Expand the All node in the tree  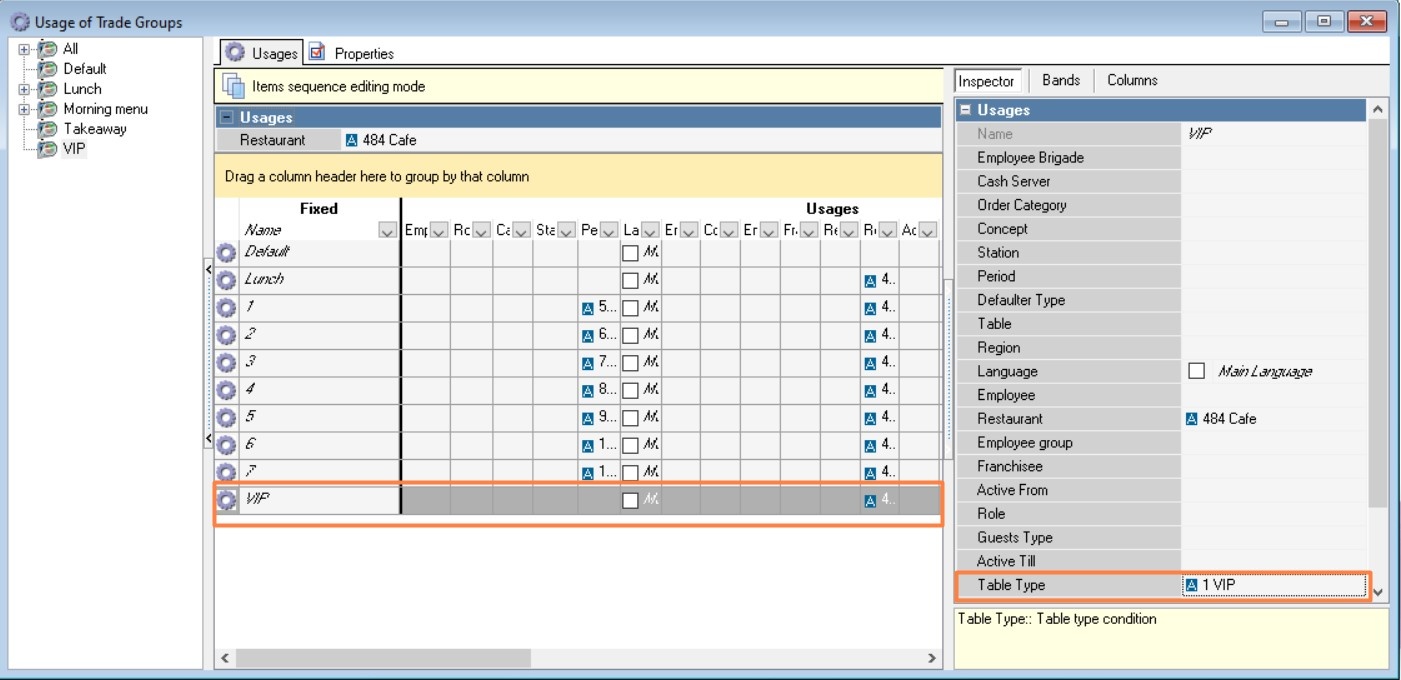pyautogui.click(x=25, y=48)
